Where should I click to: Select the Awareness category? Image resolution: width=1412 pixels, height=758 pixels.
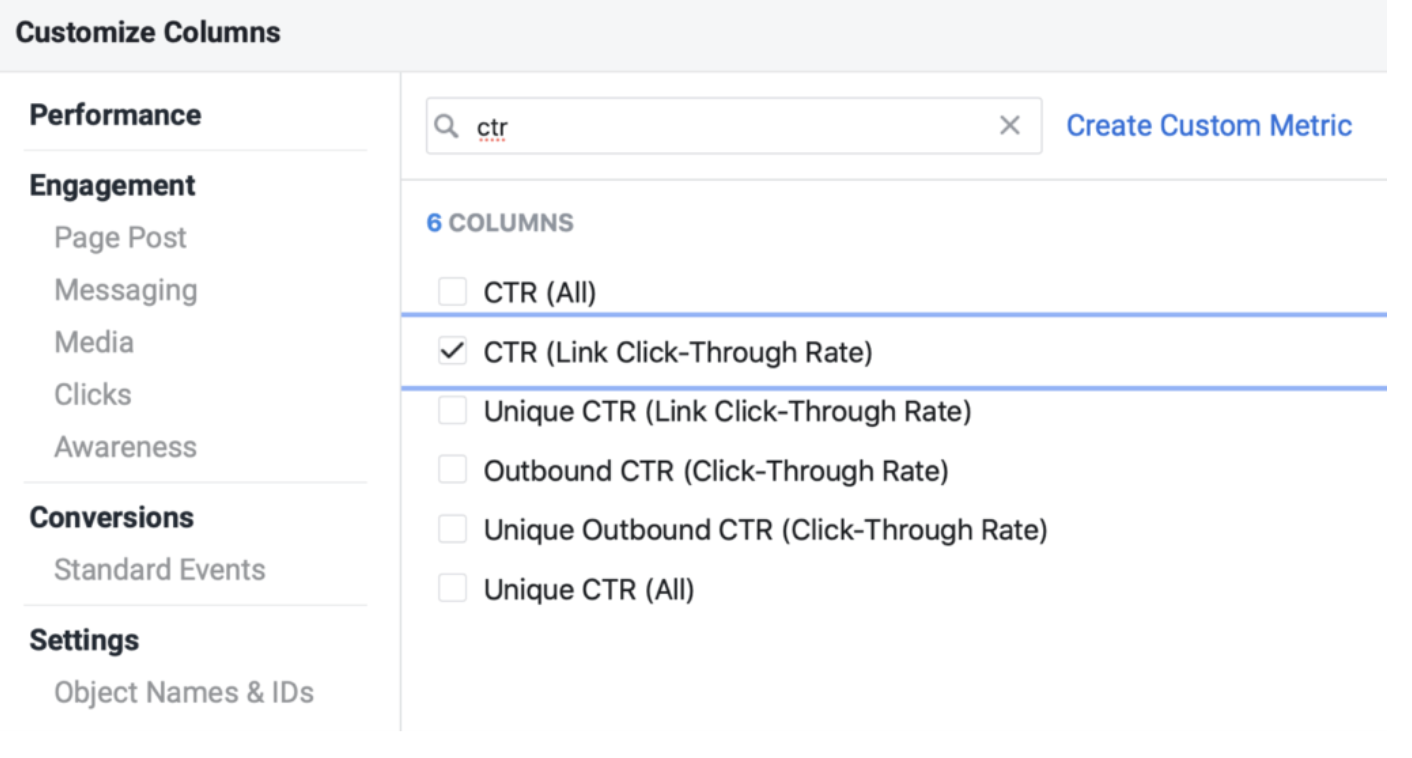(x=126, y=447)
